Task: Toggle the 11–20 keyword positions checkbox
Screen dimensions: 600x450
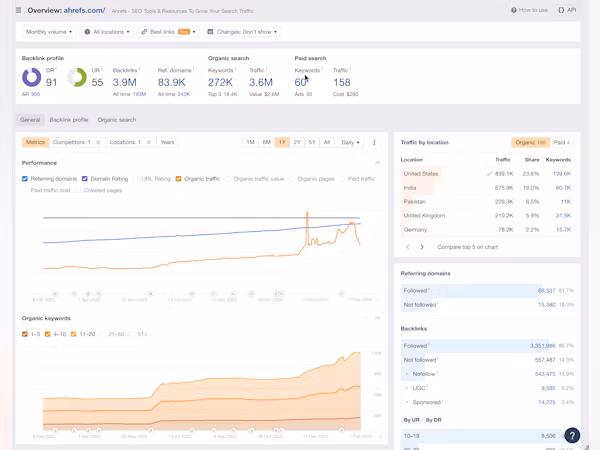Action: click(x=73, y=334)
